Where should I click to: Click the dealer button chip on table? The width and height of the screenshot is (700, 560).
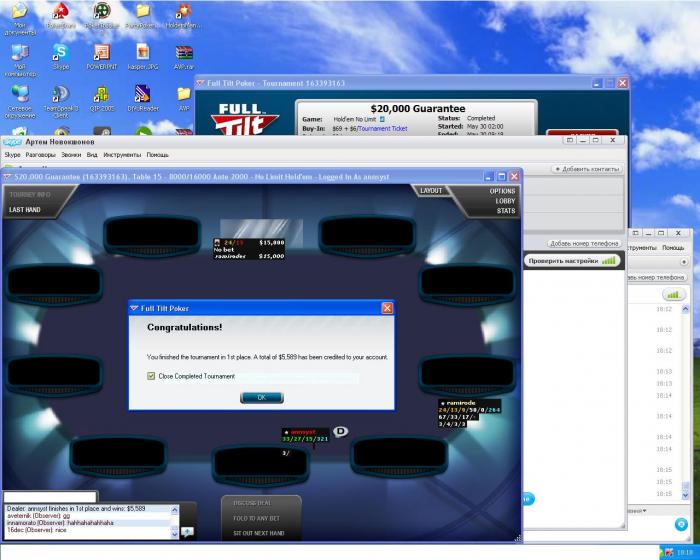[341, 431]
